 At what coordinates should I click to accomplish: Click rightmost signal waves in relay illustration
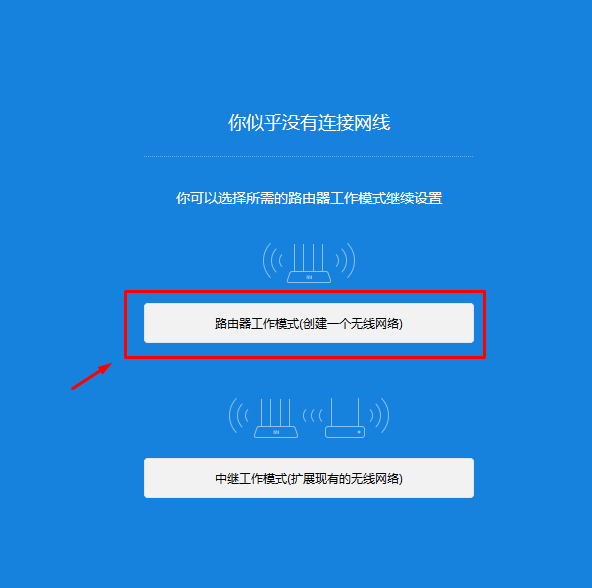(x=379, y=415)
